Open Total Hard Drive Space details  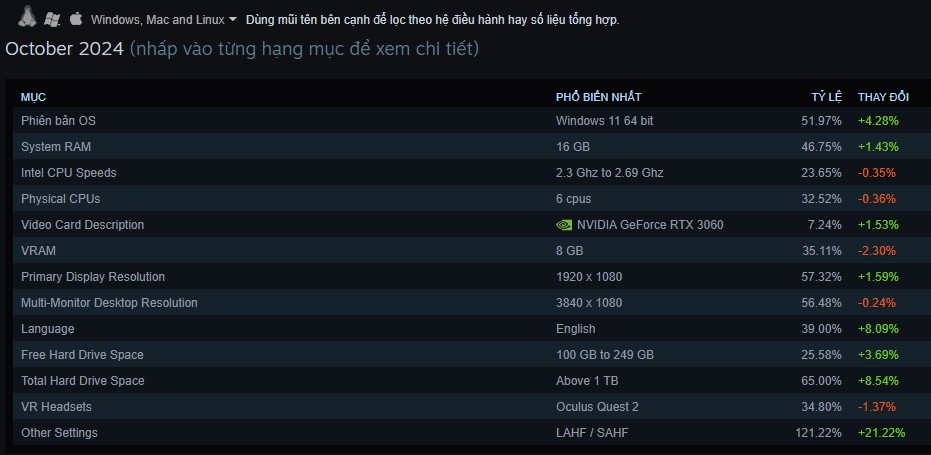pyautogui.click(x=469, y=381)
